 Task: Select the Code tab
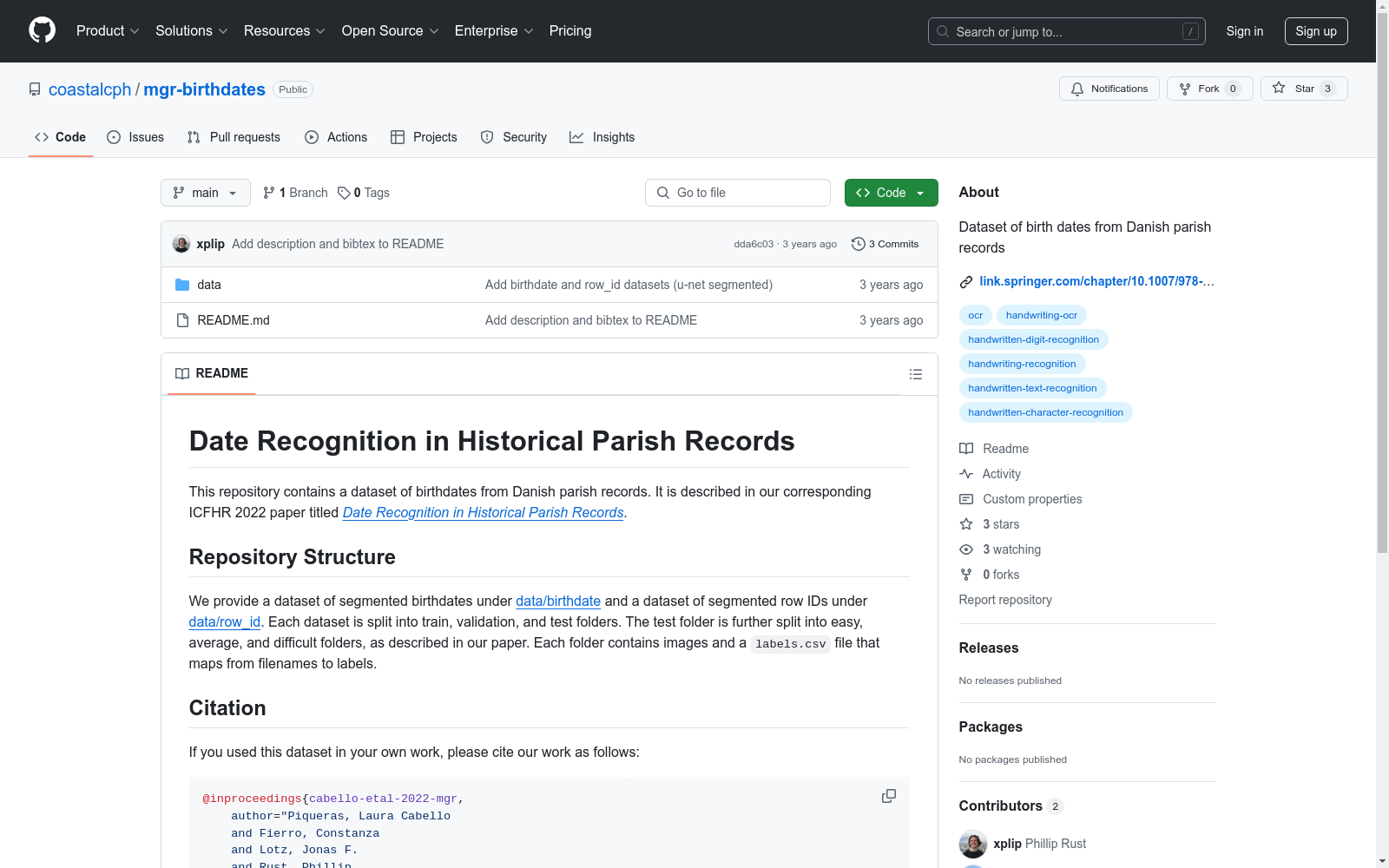point(61,137)
